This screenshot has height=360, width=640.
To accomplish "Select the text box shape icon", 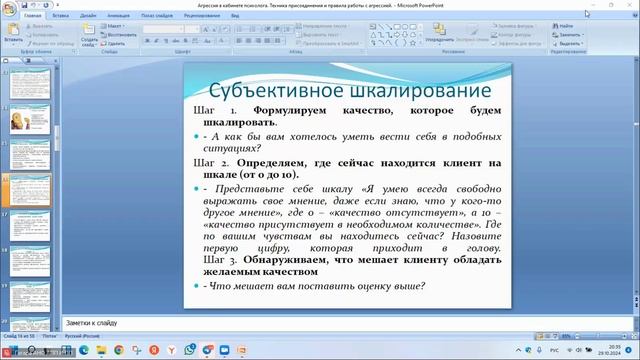I will tap(373, 27).
